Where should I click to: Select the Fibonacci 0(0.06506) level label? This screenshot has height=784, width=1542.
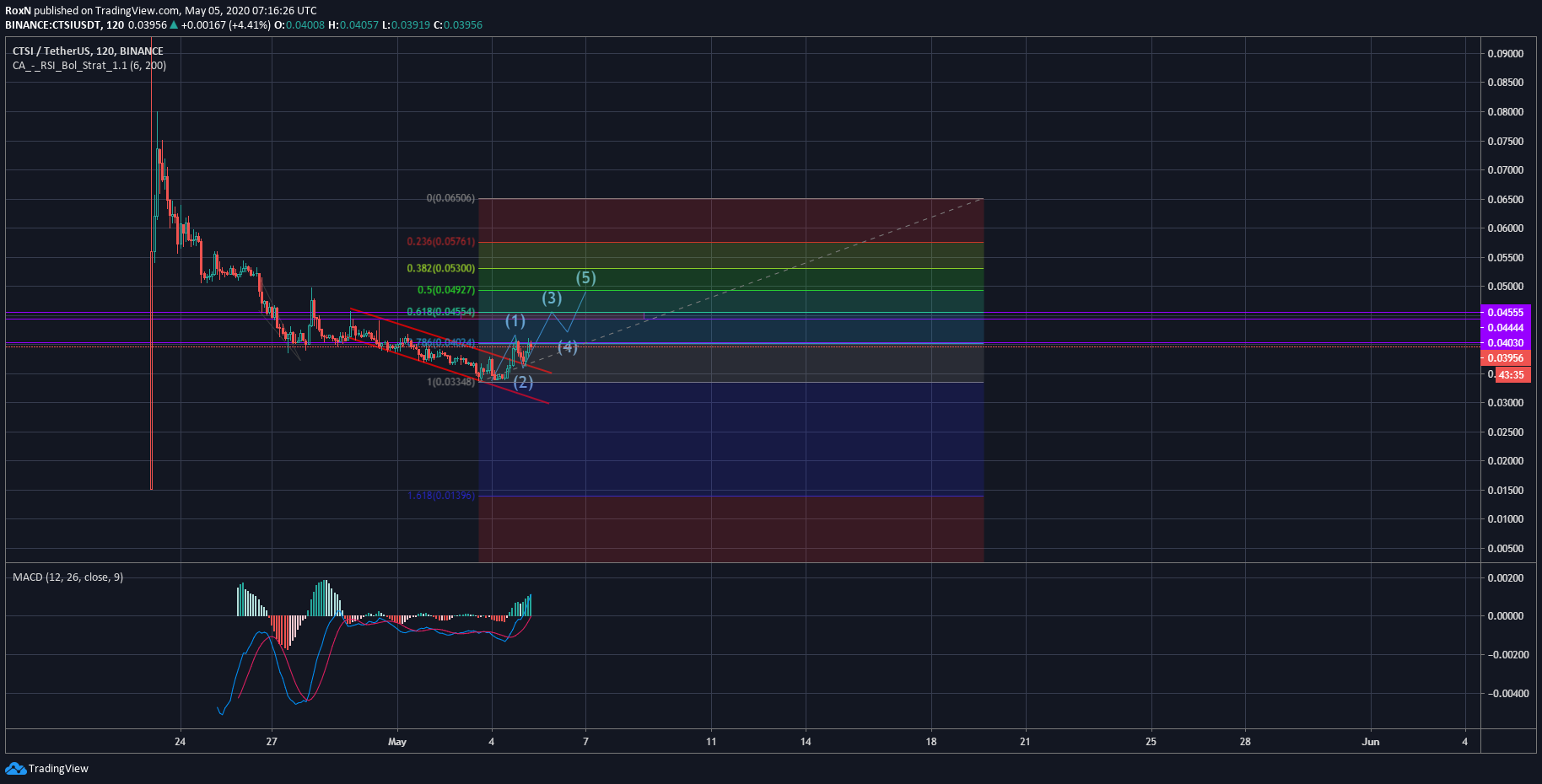coord(450,198)
